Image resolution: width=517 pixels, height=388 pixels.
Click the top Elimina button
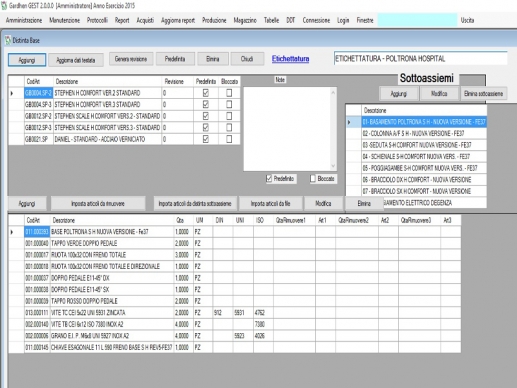pyautogui.click(x=213, y=59)
